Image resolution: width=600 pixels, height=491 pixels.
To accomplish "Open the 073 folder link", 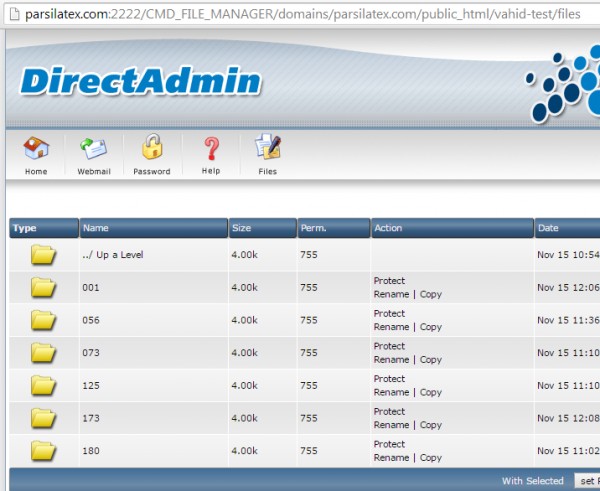I will pyautogui.click(x=91, y=353).
